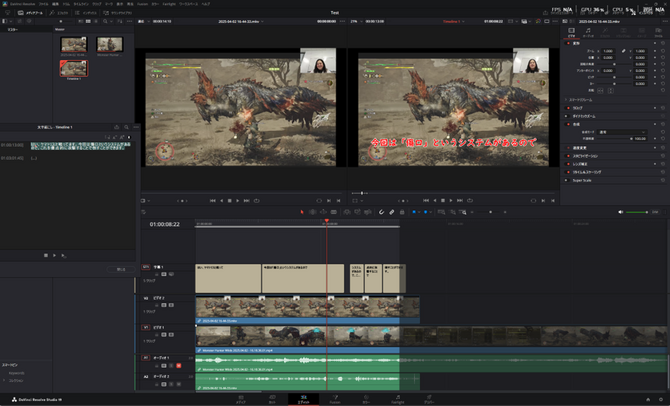The width and height of the screenshot is (670, 406).
Task: Switch to the Edit page icon
Action: [304, 398]
